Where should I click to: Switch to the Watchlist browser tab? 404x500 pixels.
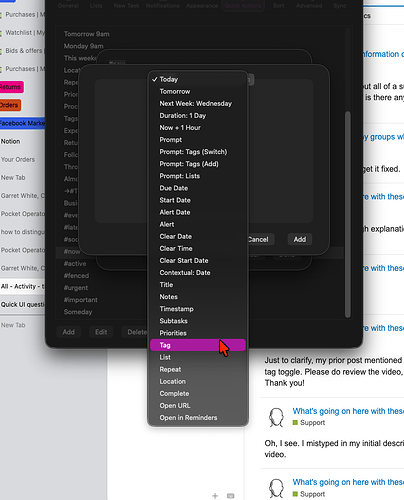pos(22,32)
